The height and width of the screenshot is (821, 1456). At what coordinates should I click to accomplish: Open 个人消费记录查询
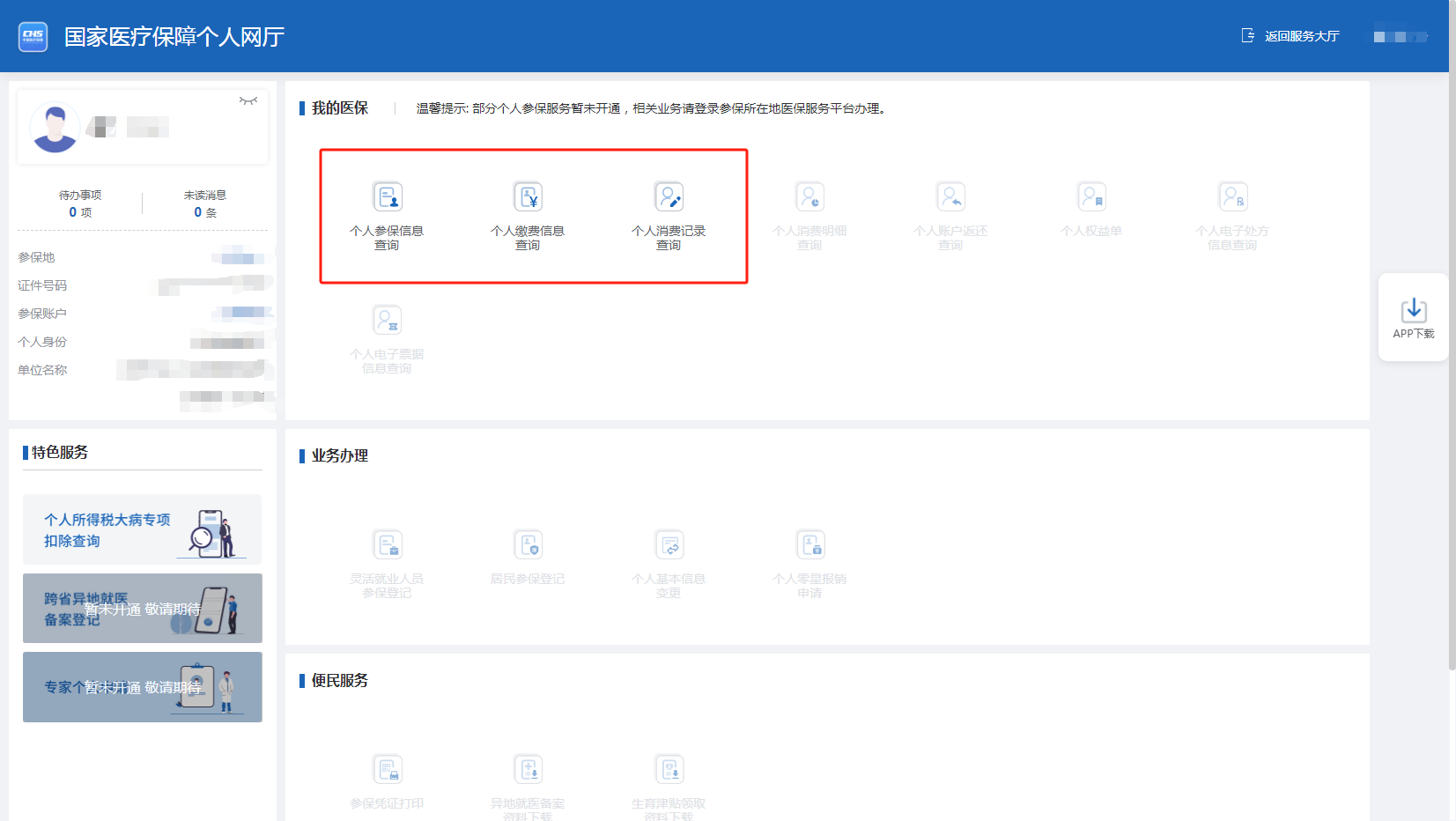pyautogui.click(x=669, y=214)
